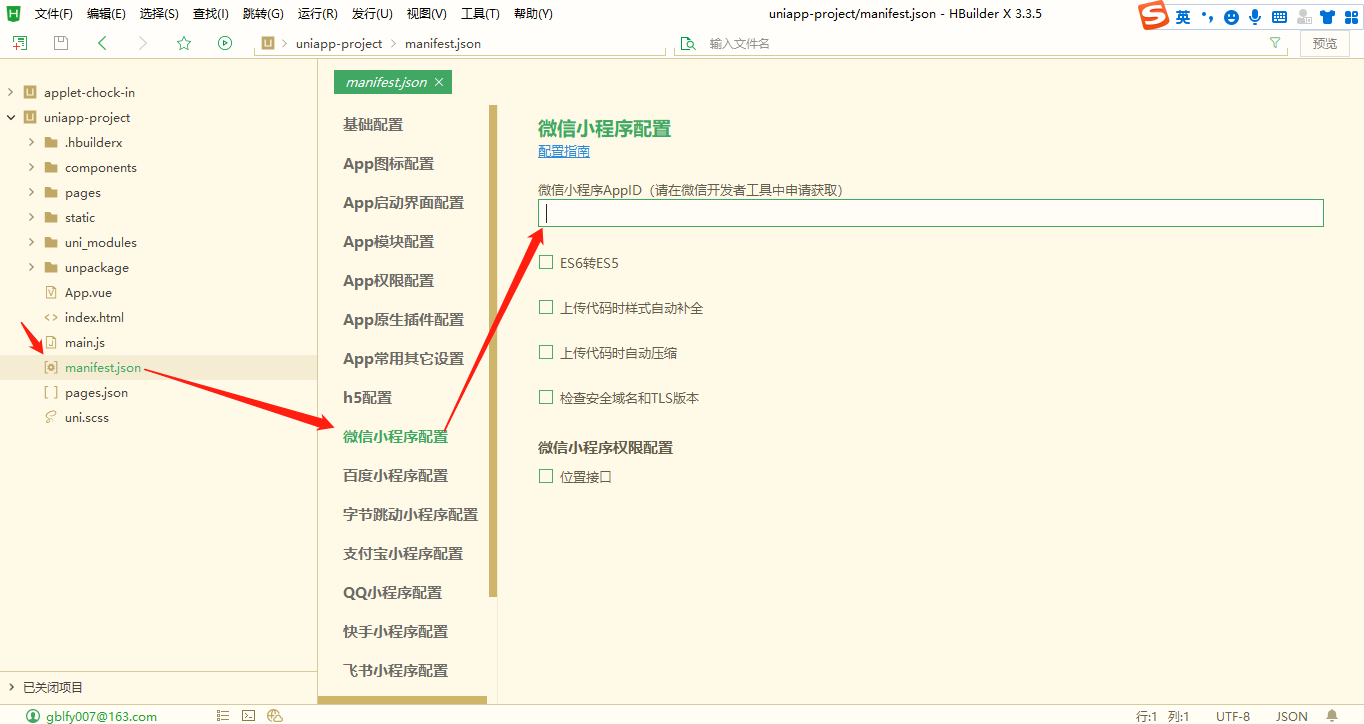Open the 工具(T) menu
The height and width of the screenshot is (724, 1364).
click(x=480, y=14)
